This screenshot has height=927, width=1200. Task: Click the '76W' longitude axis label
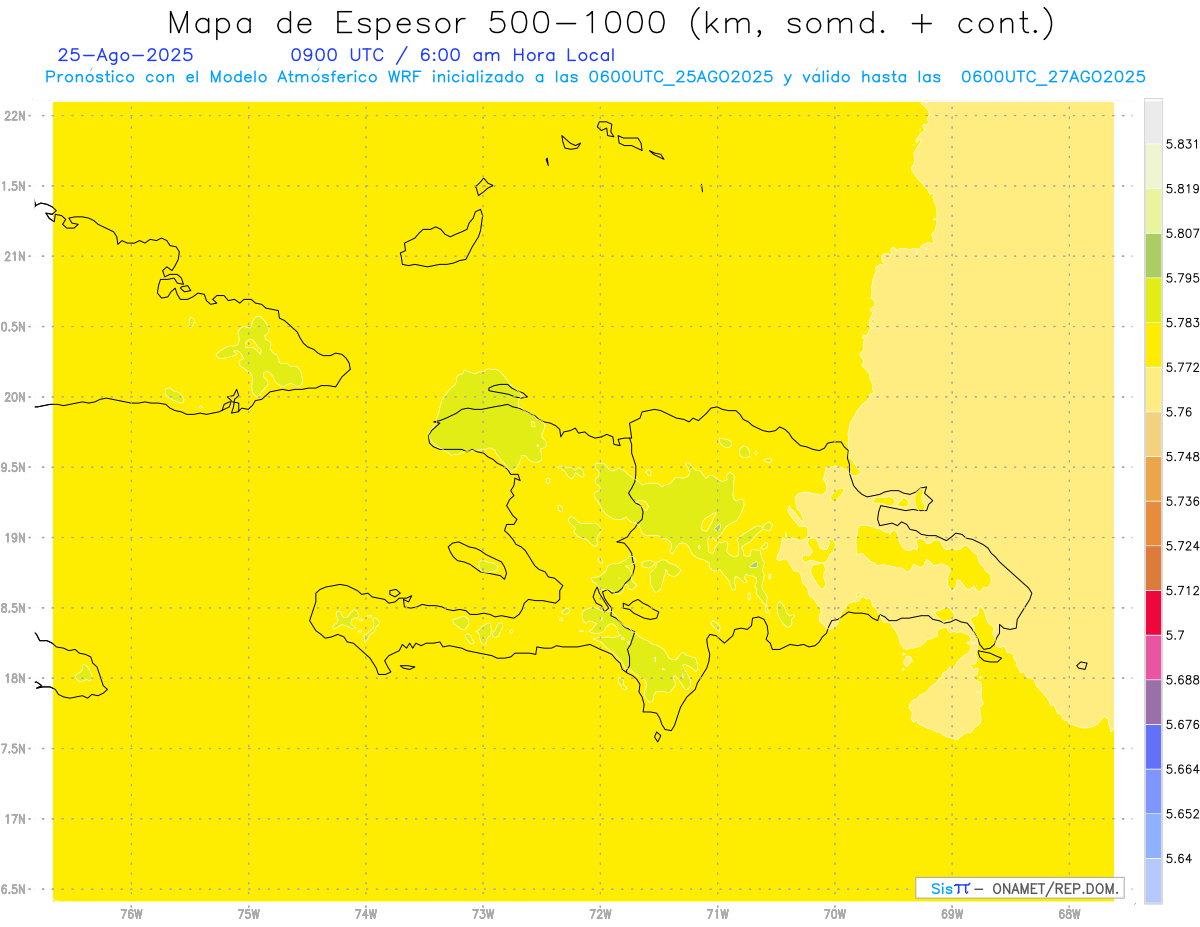pos(131,914)
